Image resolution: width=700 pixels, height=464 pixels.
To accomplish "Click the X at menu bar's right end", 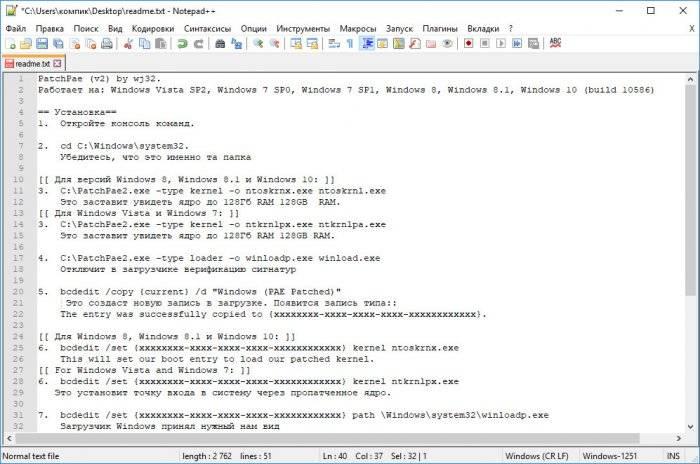I will click(x=692, y=29).
